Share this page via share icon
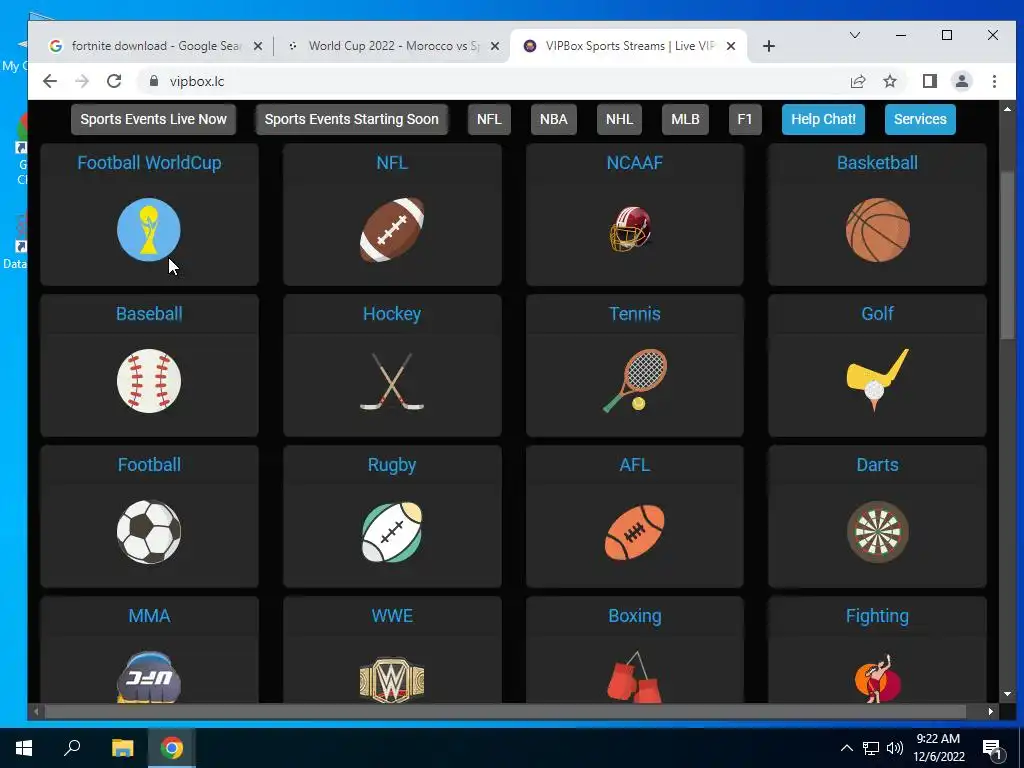Viewport: 1024px width, 768px height. click(x=857, y=81)
